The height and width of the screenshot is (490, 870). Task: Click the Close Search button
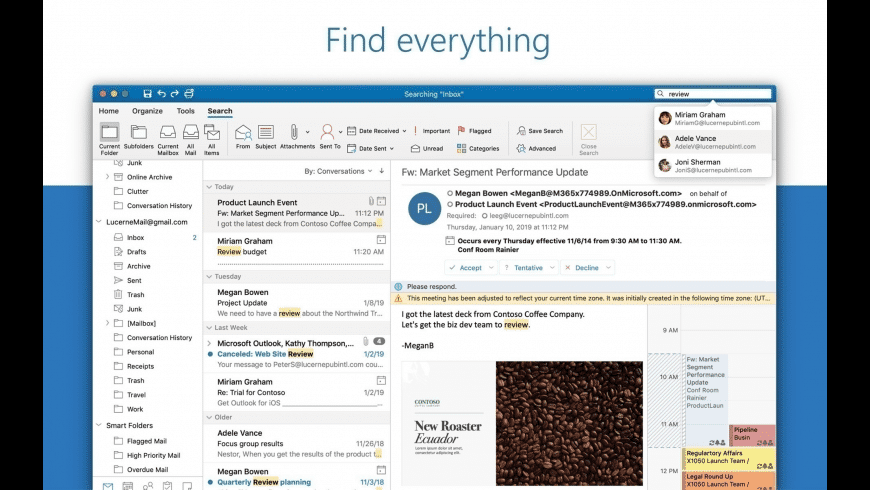point(589,139)
